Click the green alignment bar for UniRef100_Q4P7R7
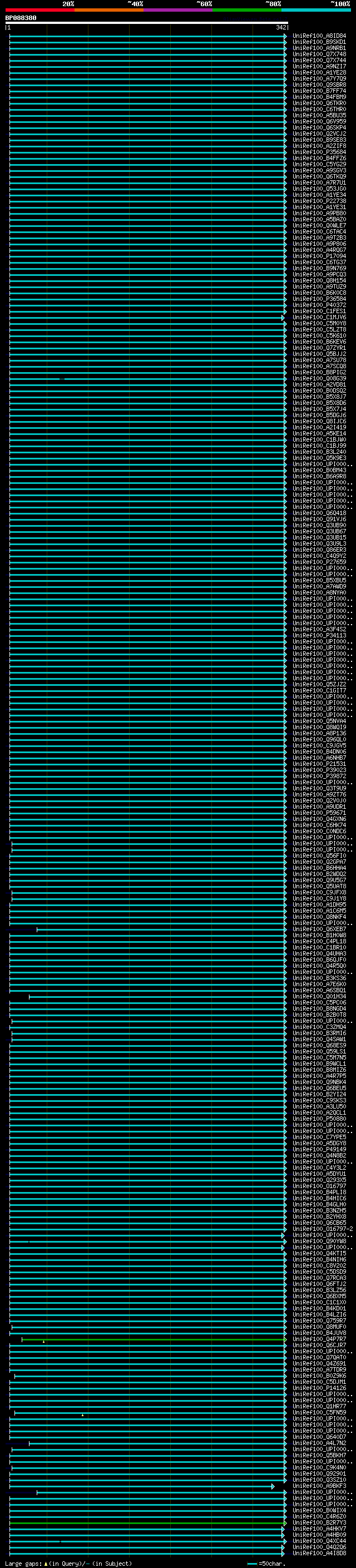 point(154,1339)
